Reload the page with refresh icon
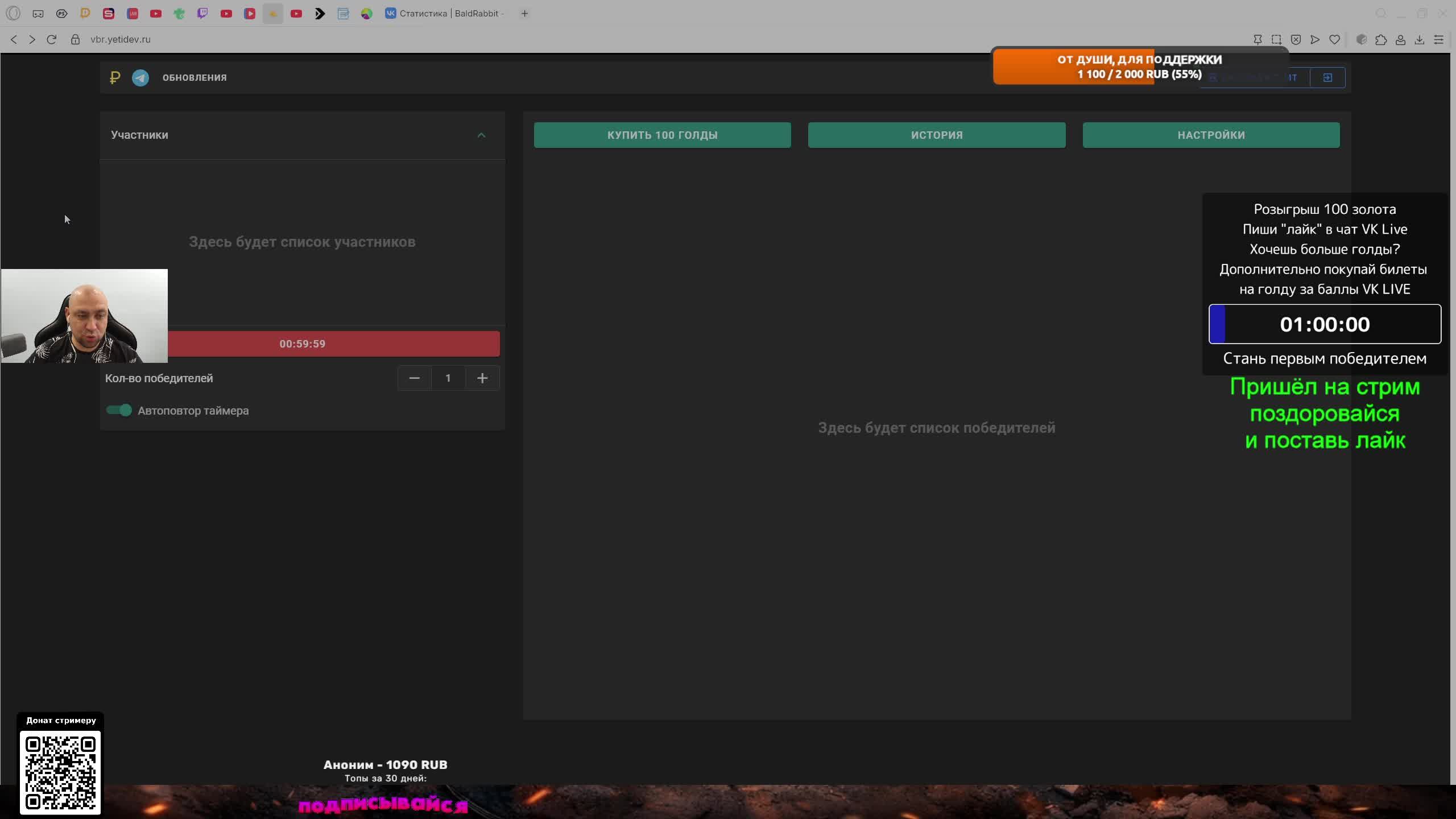Screen dimensions: 1456x819 click(x=51, y=39)
